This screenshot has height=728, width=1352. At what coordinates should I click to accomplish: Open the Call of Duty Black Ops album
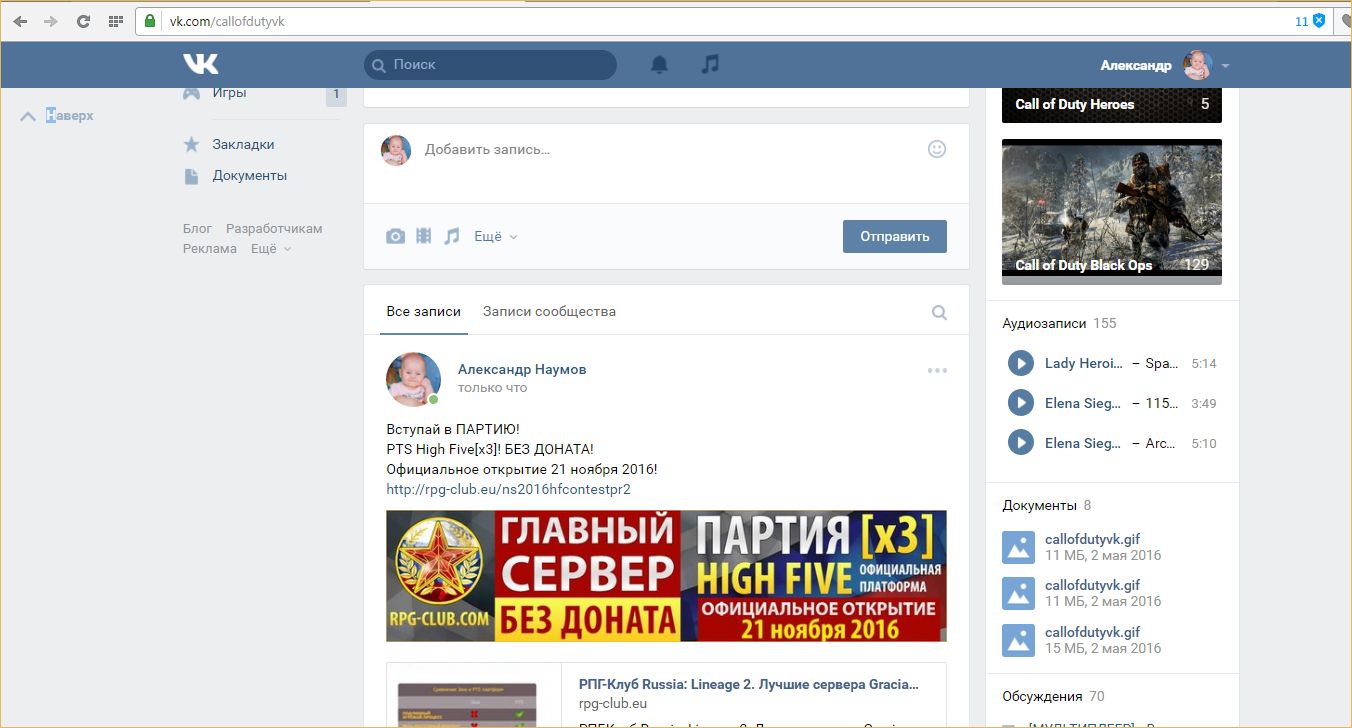point(1112,212)
